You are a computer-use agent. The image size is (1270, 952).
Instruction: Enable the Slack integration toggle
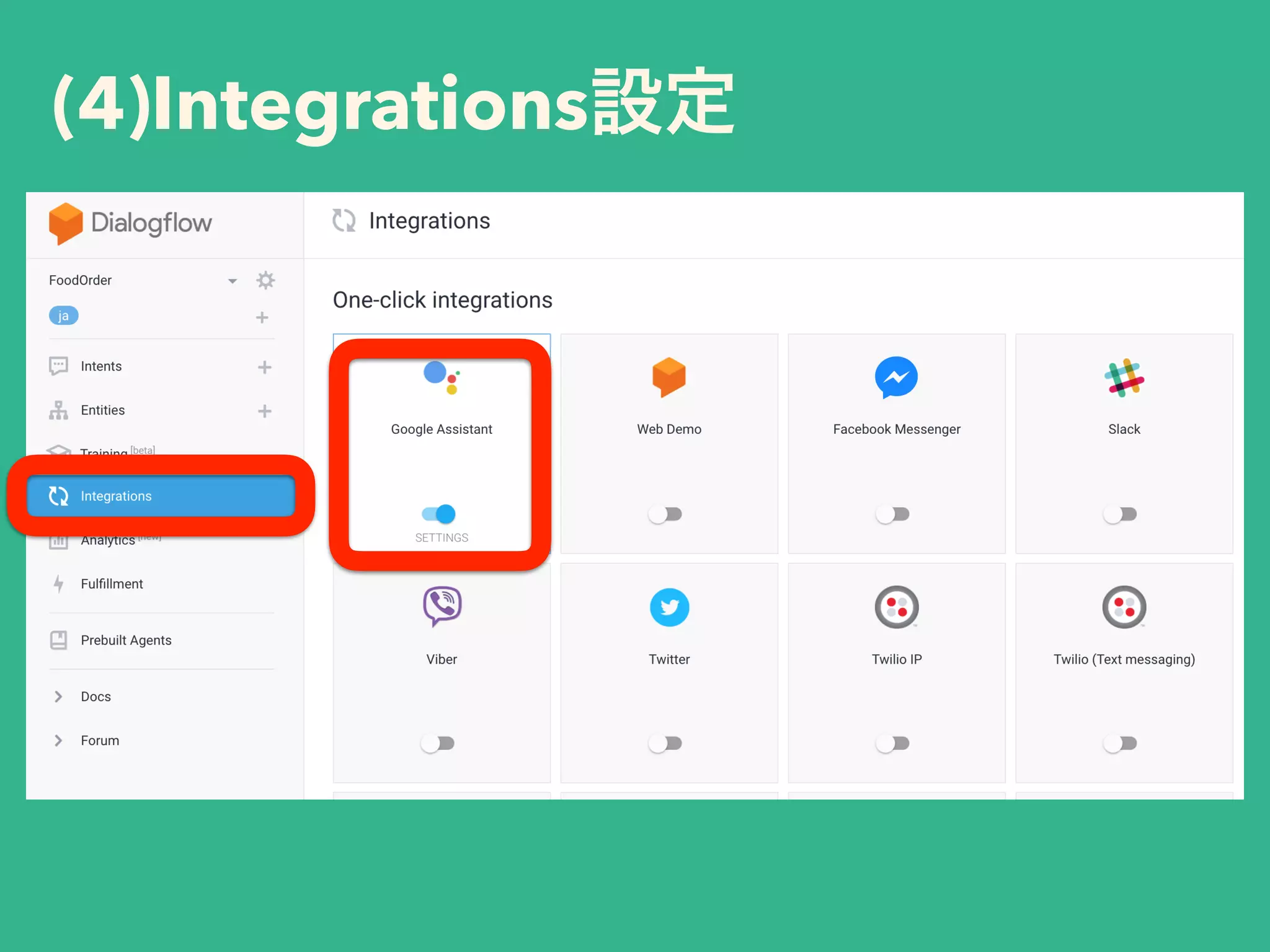pos(1121,514)
